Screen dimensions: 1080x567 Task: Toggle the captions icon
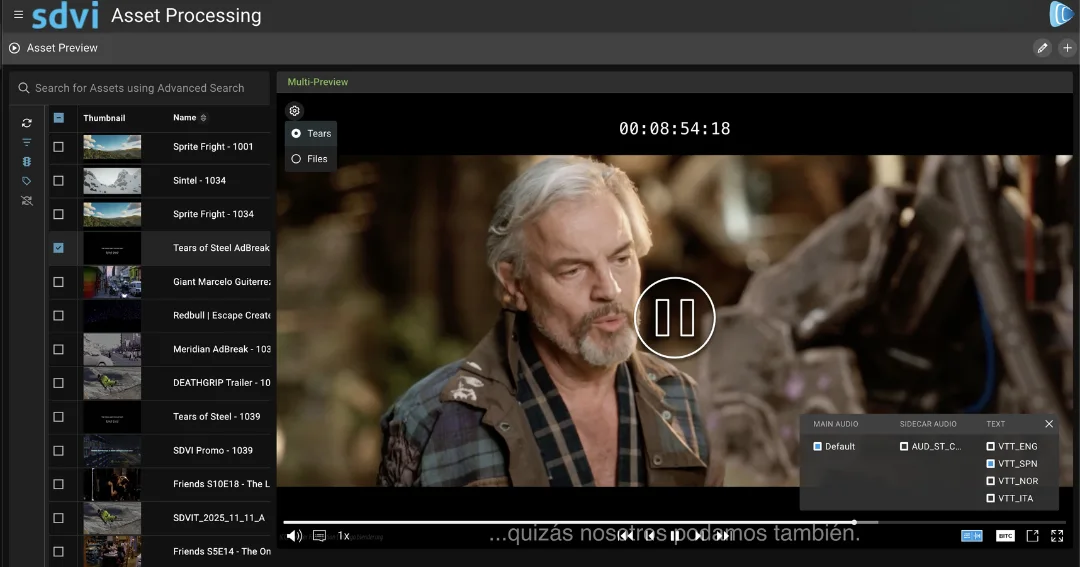pos(320,535)
